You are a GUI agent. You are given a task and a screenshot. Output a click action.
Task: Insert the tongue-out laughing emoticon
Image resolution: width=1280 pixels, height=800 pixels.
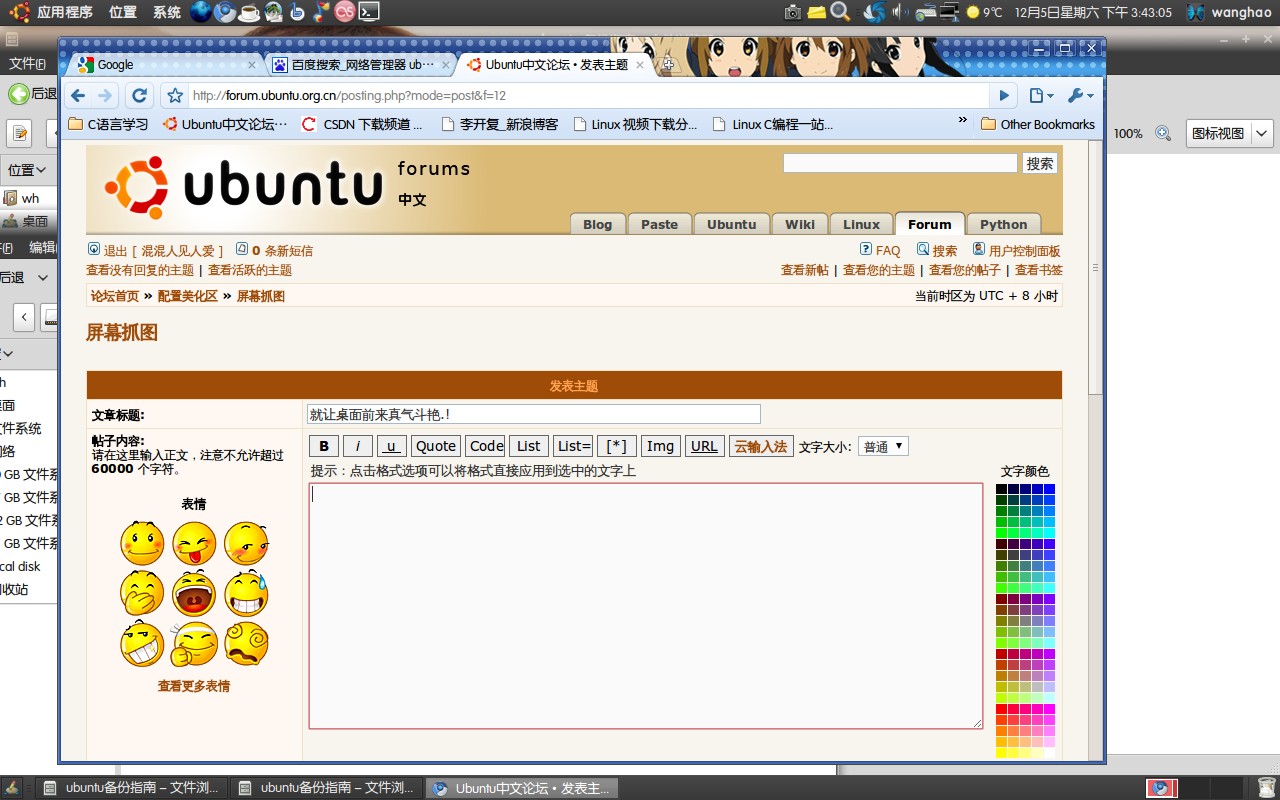click(194, 543)
